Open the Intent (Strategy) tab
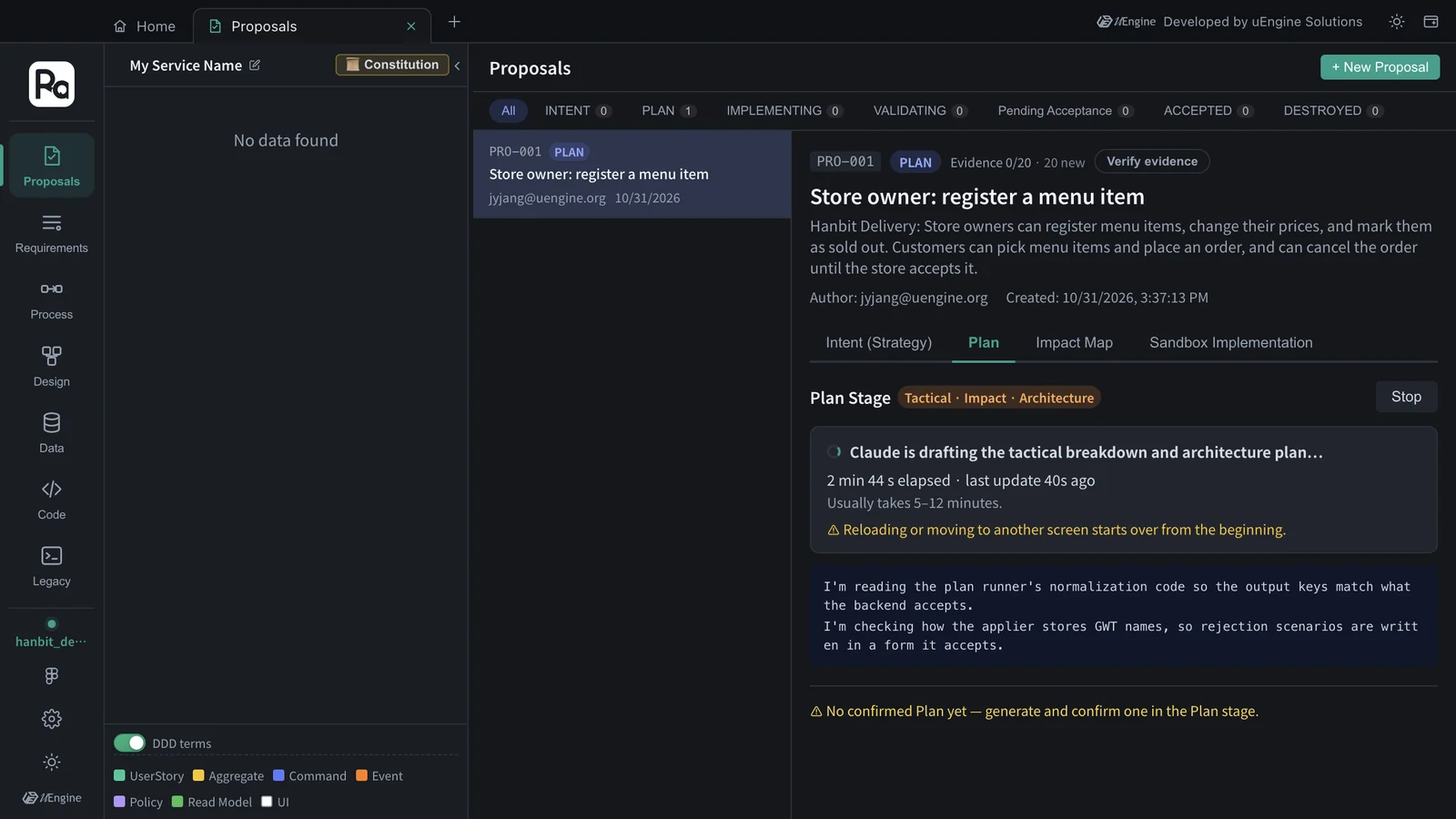The image size is (1456, 819). point(879,343)
